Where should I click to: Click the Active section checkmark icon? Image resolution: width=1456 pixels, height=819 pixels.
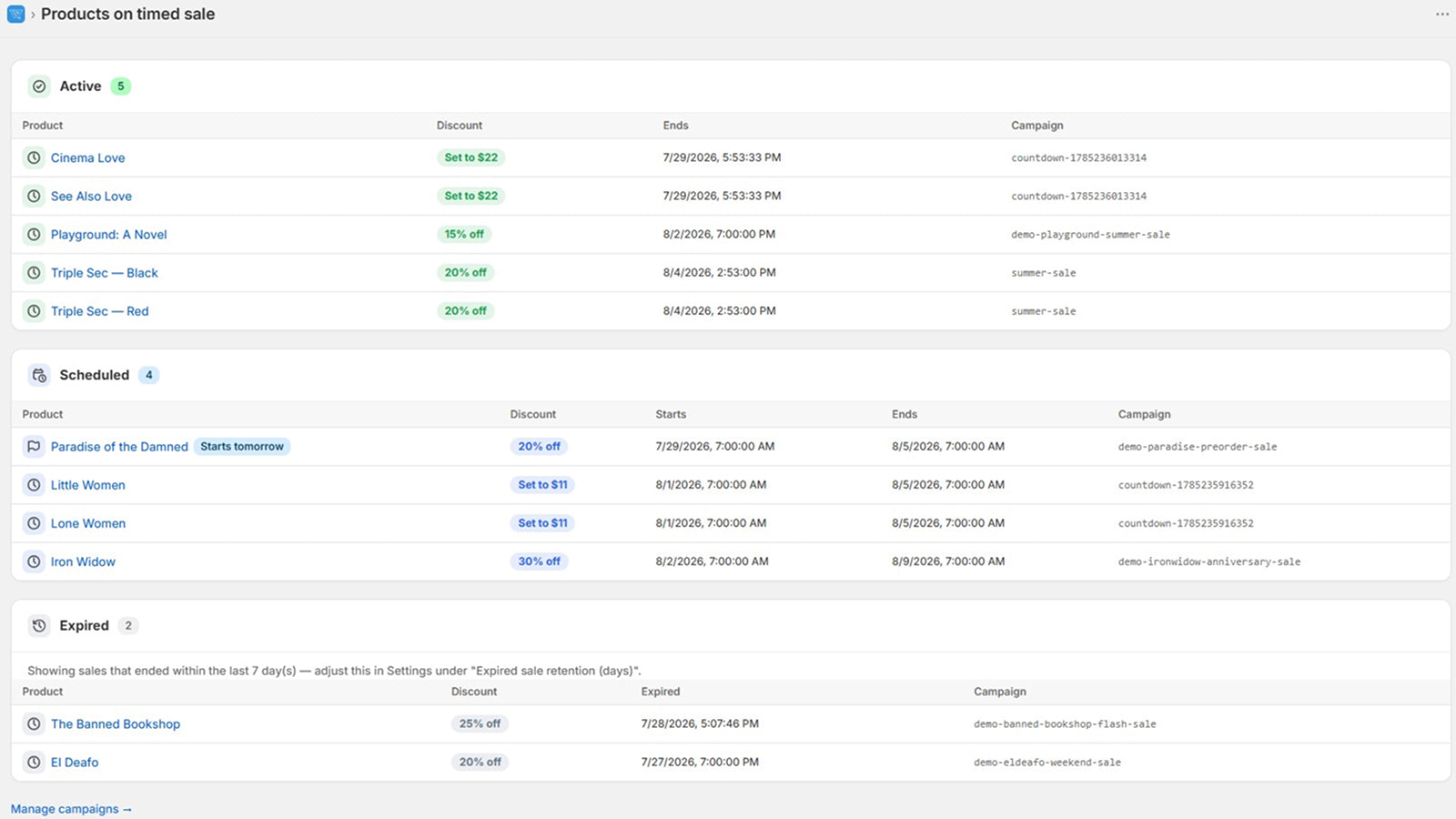(39, 86)
